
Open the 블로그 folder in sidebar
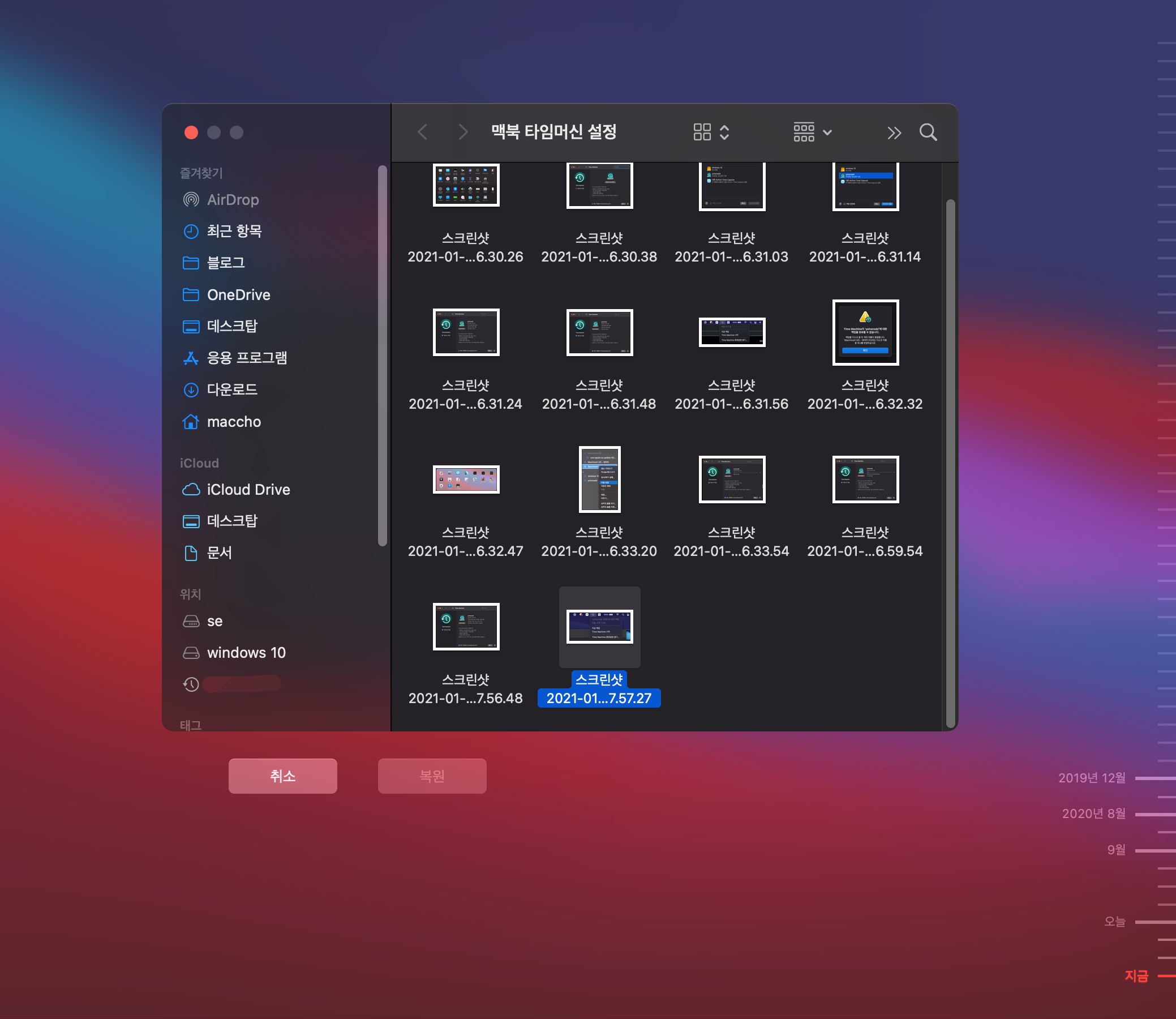(x=226, y=263)
